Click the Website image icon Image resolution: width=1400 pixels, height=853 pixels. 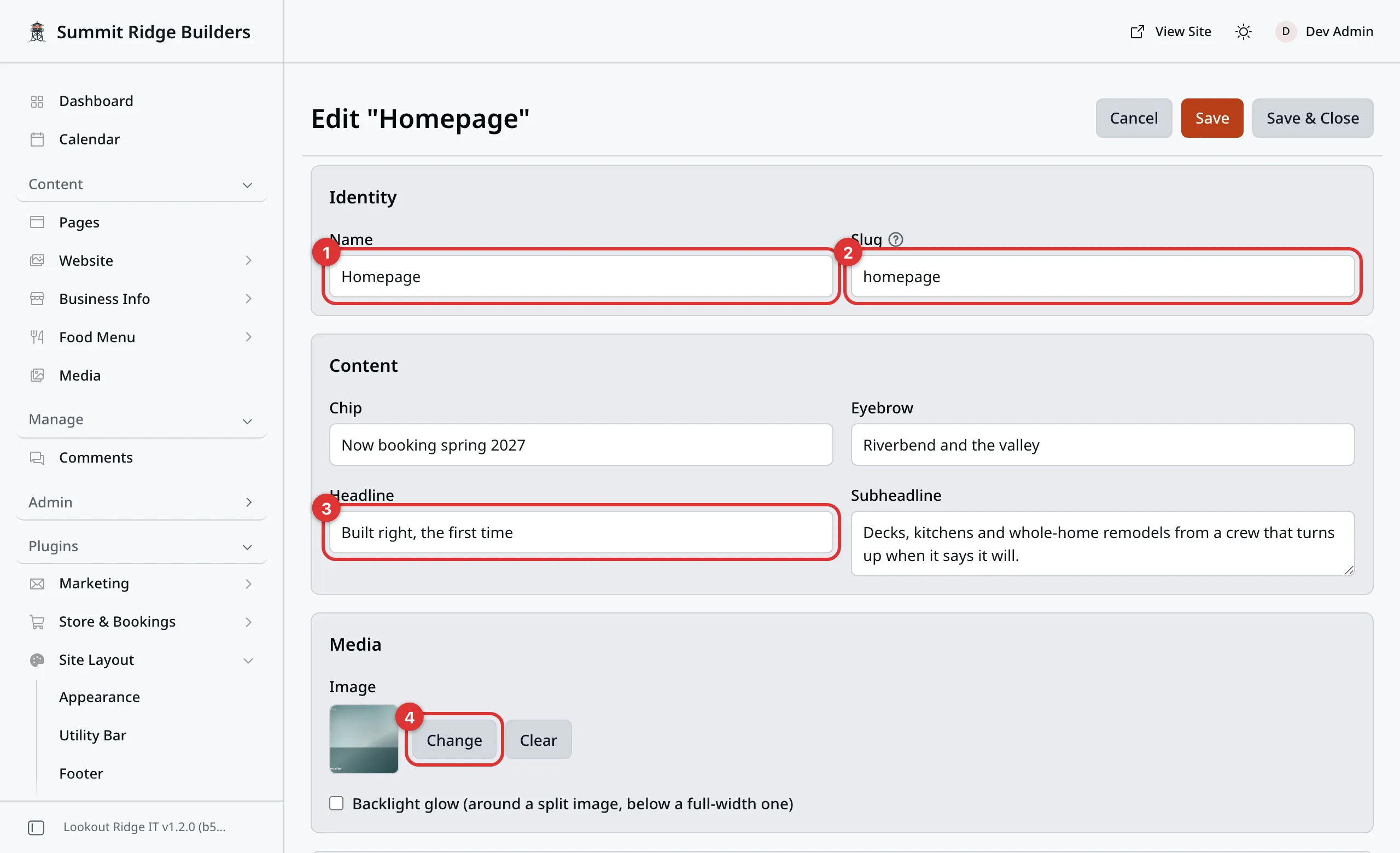(x=37, y=260)
